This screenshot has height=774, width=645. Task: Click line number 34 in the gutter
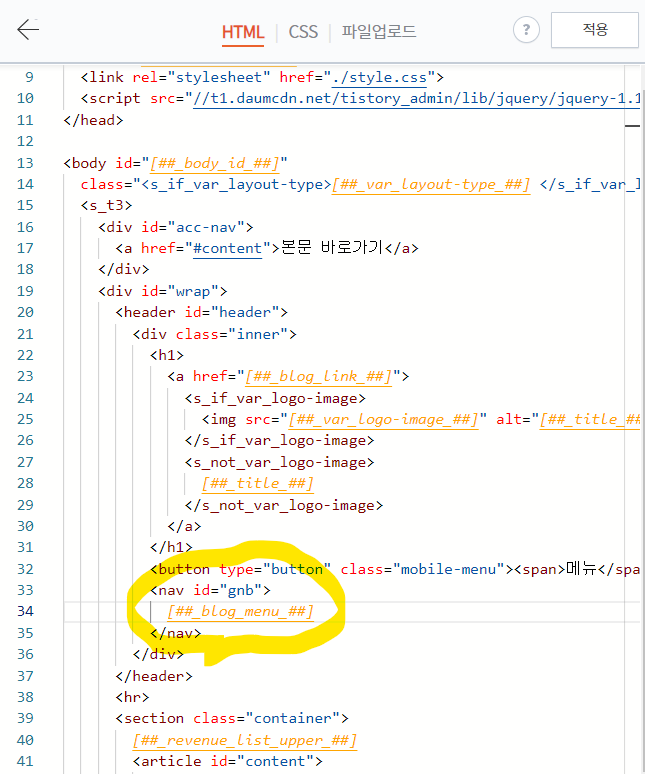[25, 611]
